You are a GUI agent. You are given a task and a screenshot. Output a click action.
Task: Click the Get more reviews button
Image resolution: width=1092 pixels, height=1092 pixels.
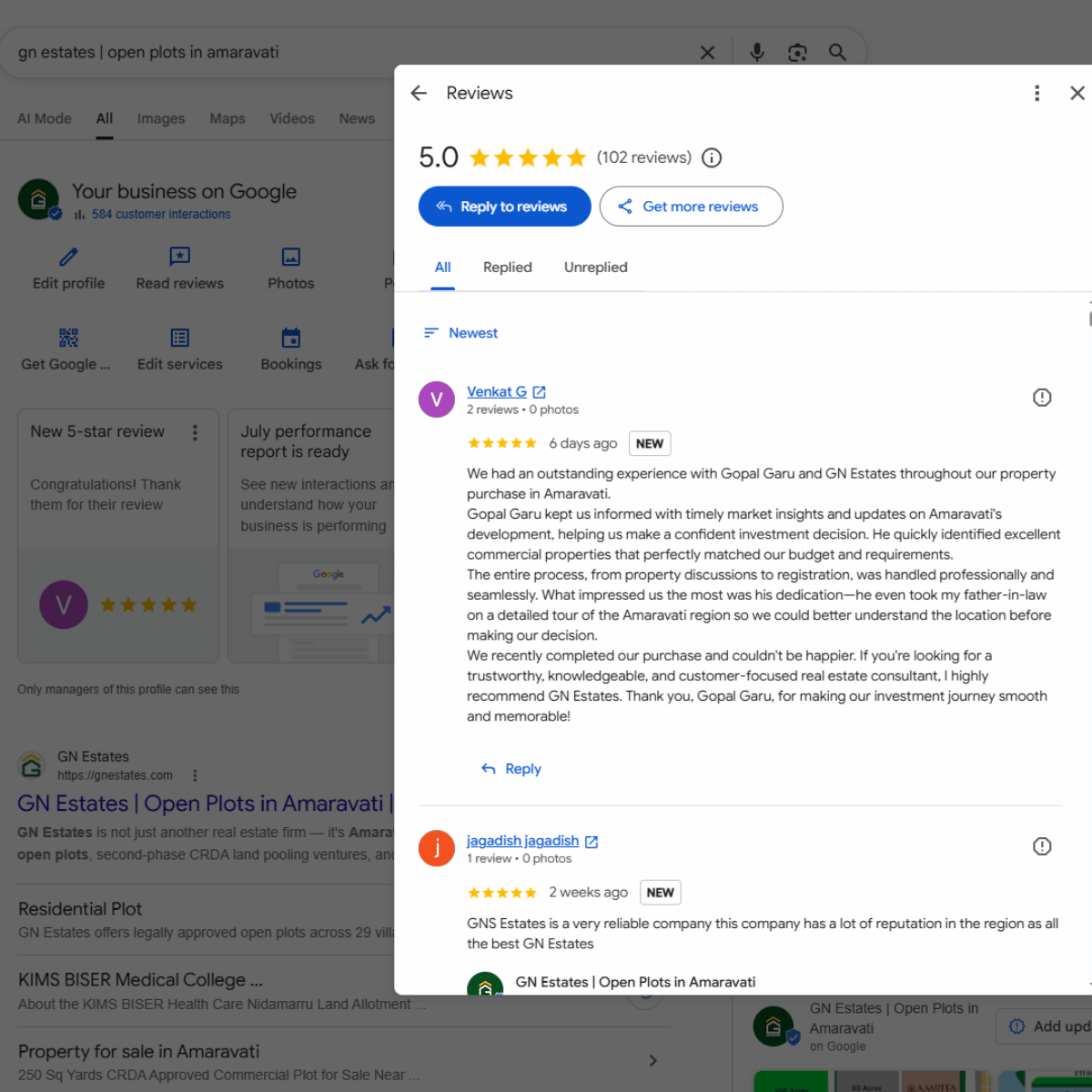pyautogui.click(x=691, y=207)
